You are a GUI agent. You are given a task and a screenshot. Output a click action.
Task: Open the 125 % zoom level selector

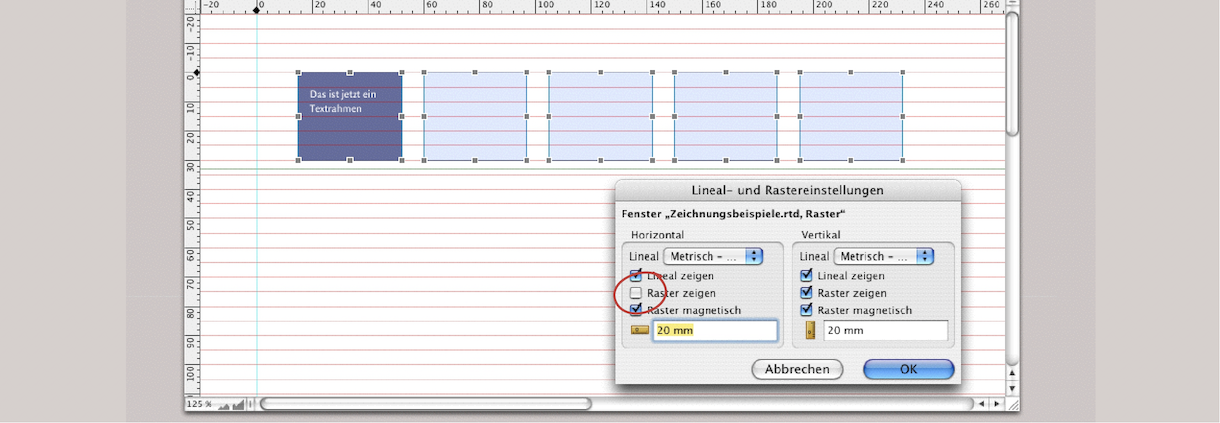[x=200, y=405]
